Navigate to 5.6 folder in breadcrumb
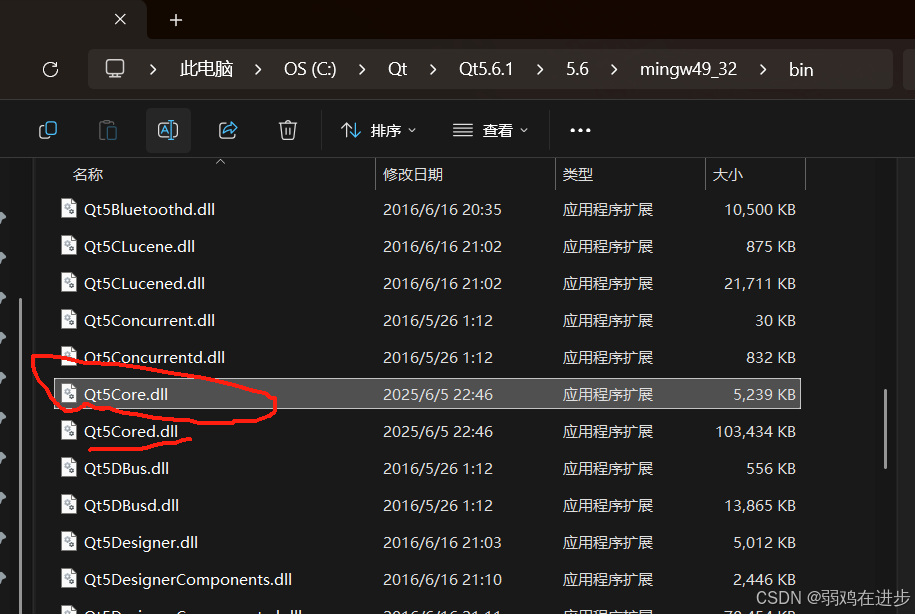This screenshot has width=915, height=614. [x=577, y=69]
